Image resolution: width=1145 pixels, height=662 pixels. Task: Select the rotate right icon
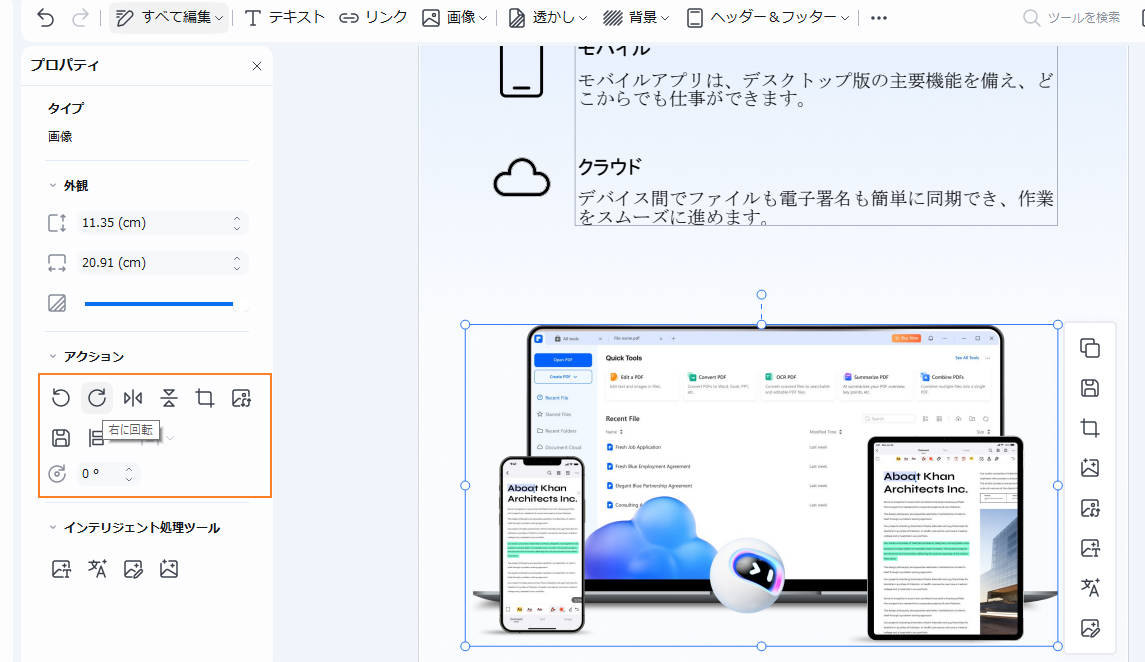96,397
